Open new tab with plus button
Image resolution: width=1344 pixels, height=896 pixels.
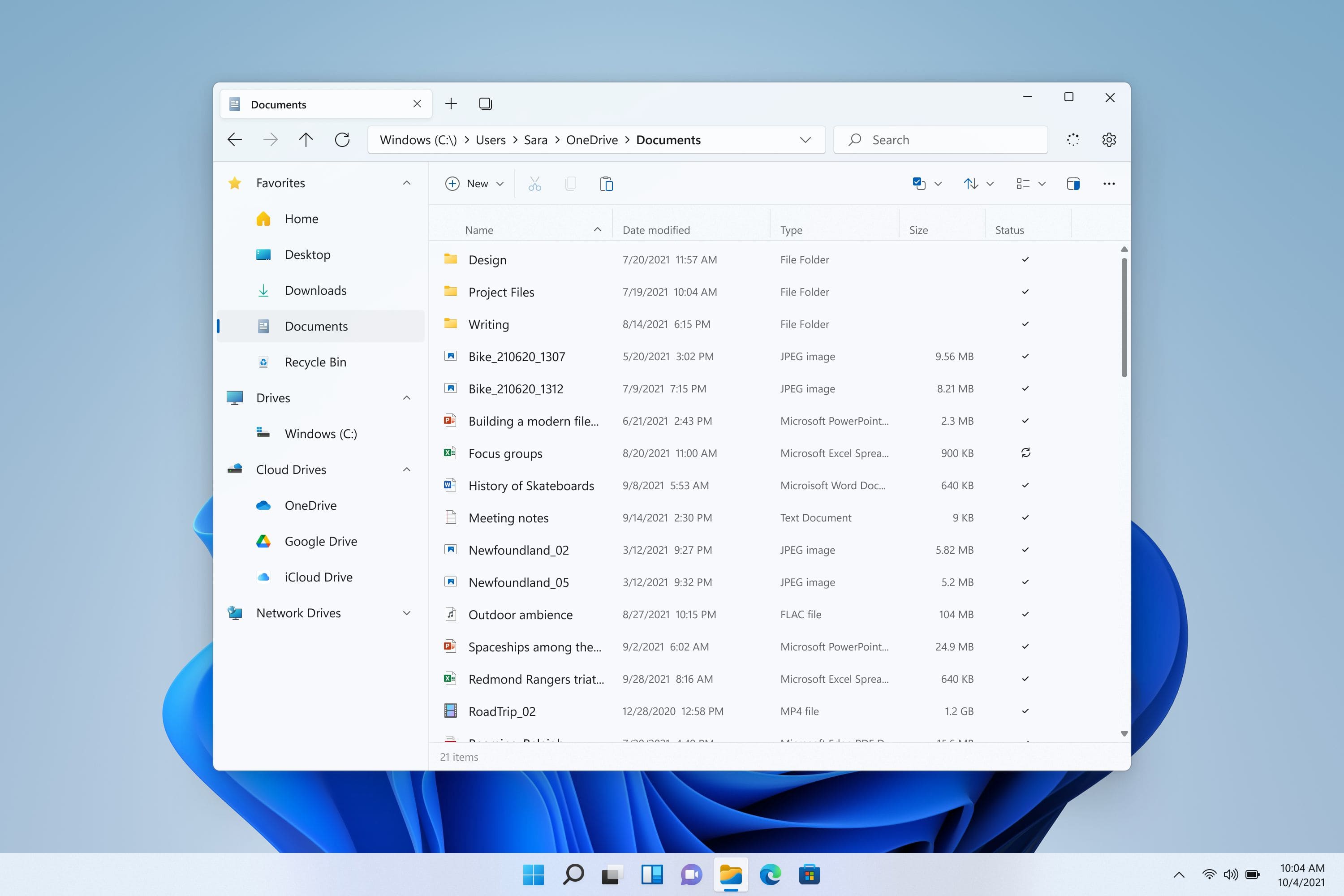(x=451, y=103)
